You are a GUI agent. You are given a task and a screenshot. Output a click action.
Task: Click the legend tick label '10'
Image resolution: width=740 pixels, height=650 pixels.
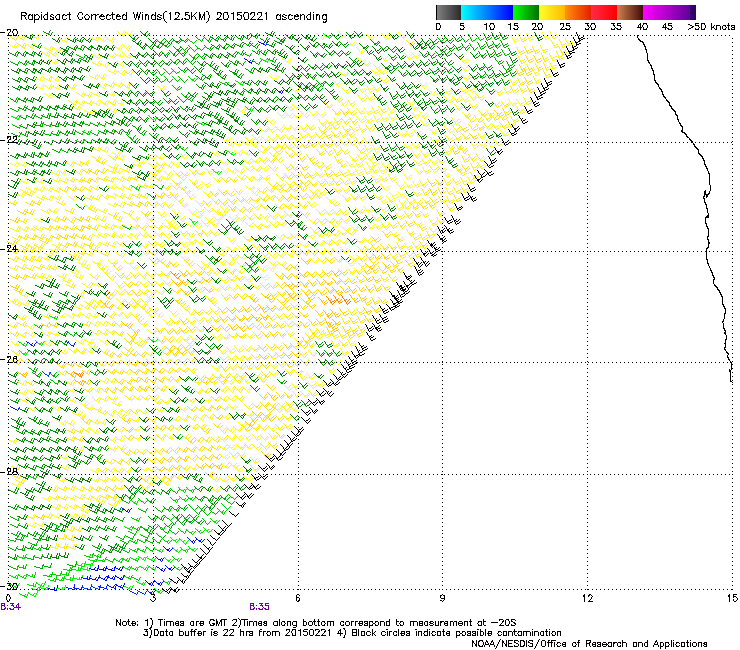point(489,27)
